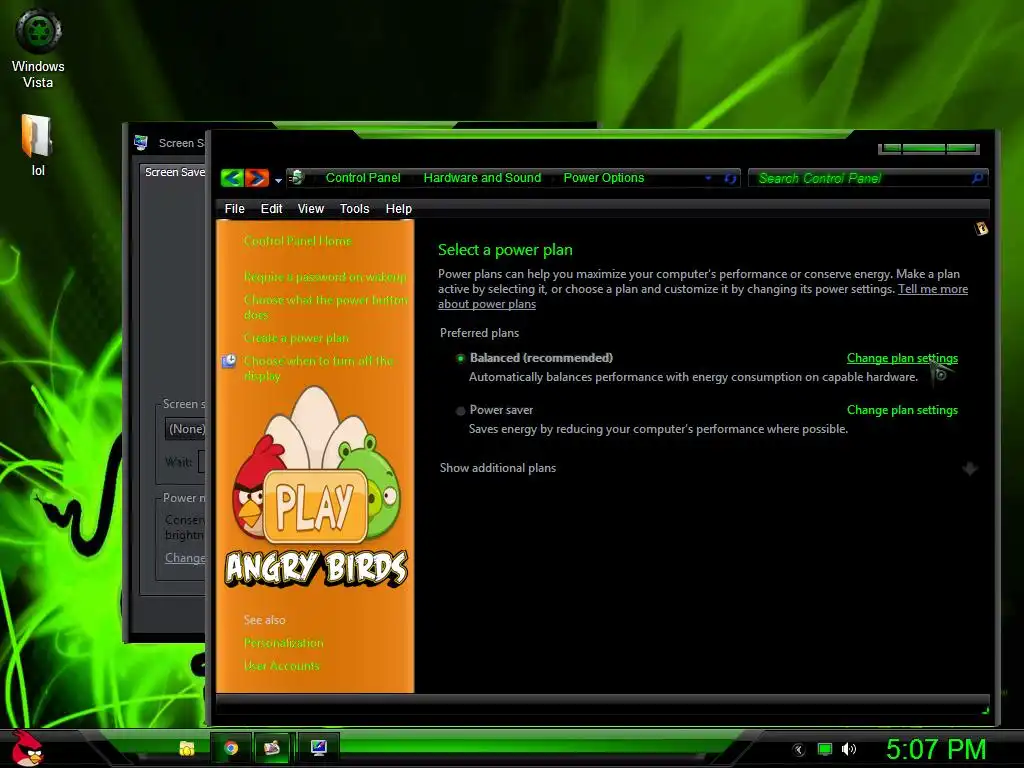The height and width of the screenshot is (768, 1024).
Task: Open address bar history dropdown arrow
Action: (x=708, y=178)
